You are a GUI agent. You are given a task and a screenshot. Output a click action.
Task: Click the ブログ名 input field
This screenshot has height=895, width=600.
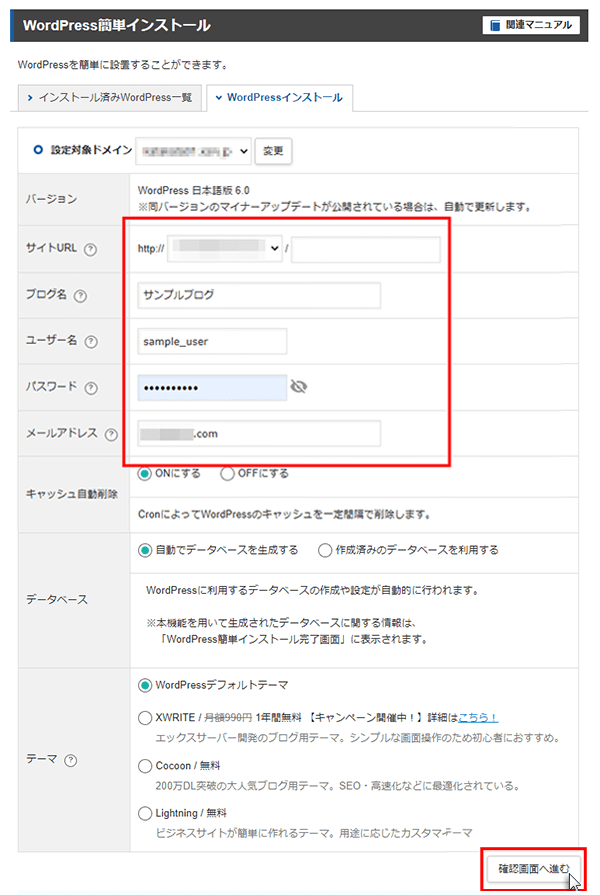tap(260, 296)
